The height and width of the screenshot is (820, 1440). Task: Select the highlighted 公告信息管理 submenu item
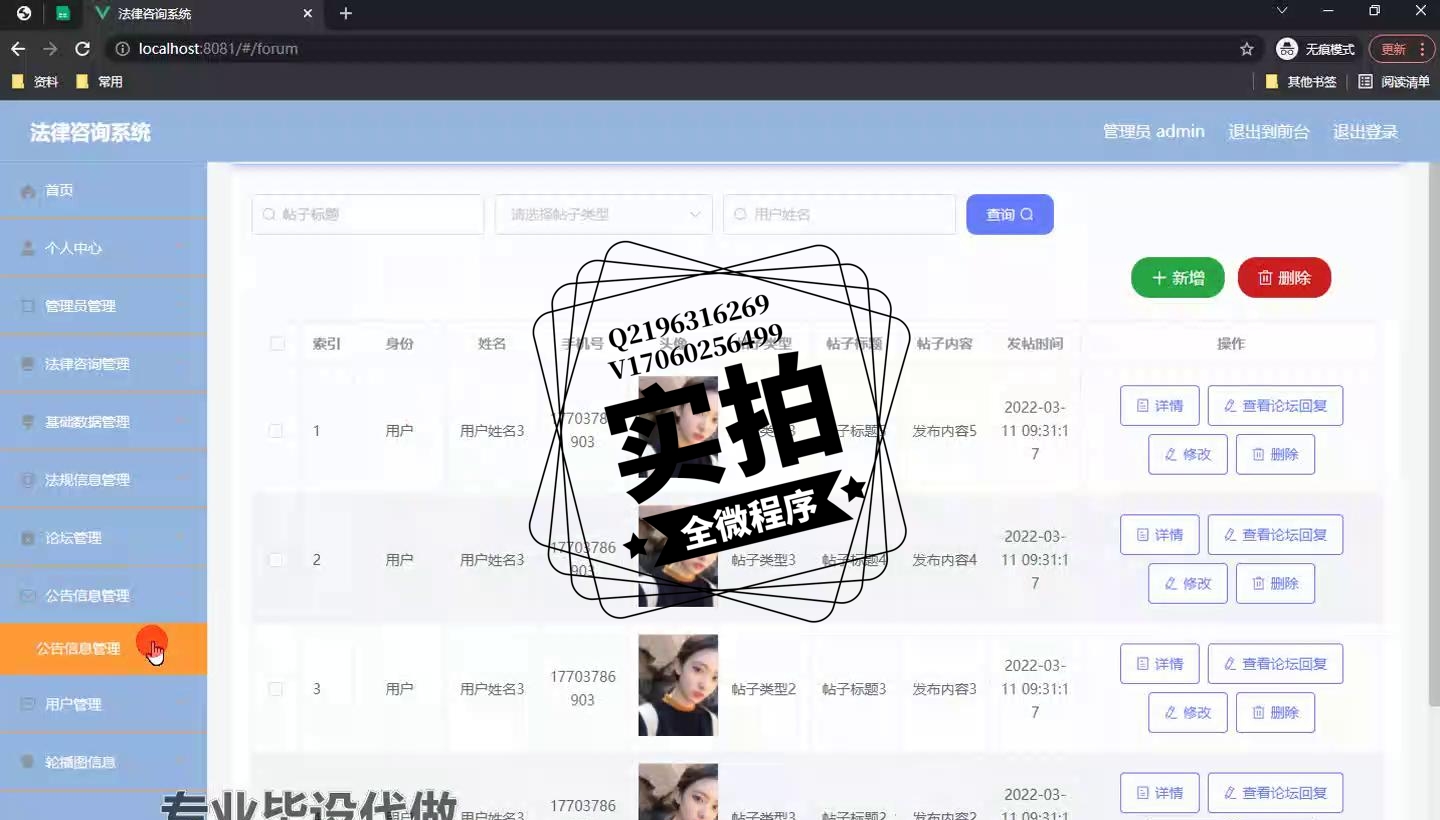(x=104, y=649)
